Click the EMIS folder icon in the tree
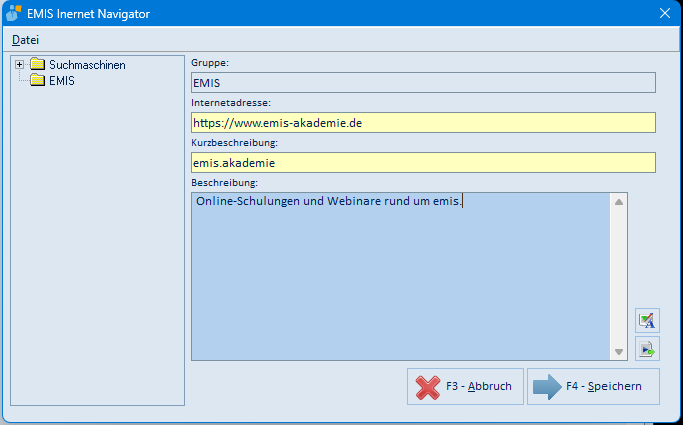This screenshot has height=425, width=683. coord(37,81)
